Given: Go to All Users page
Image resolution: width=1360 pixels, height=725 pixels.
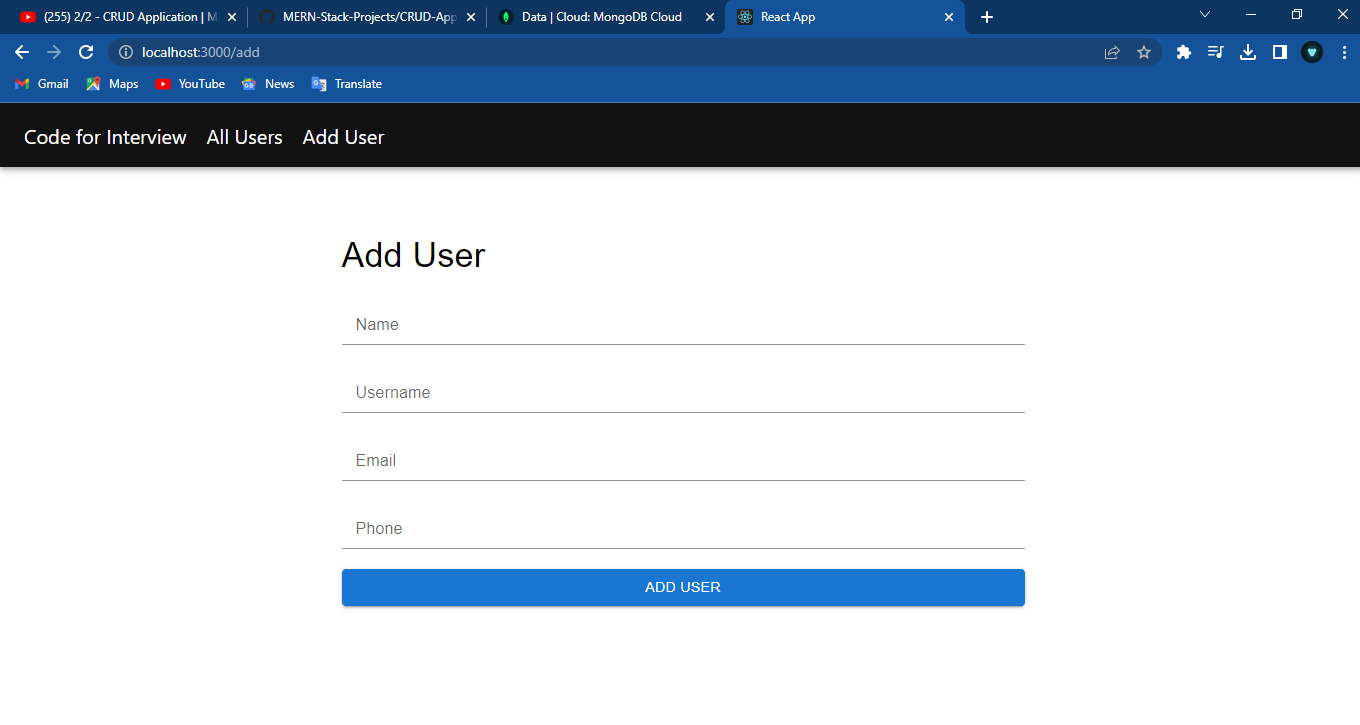Looking at the screenshot, I should 244,137.
